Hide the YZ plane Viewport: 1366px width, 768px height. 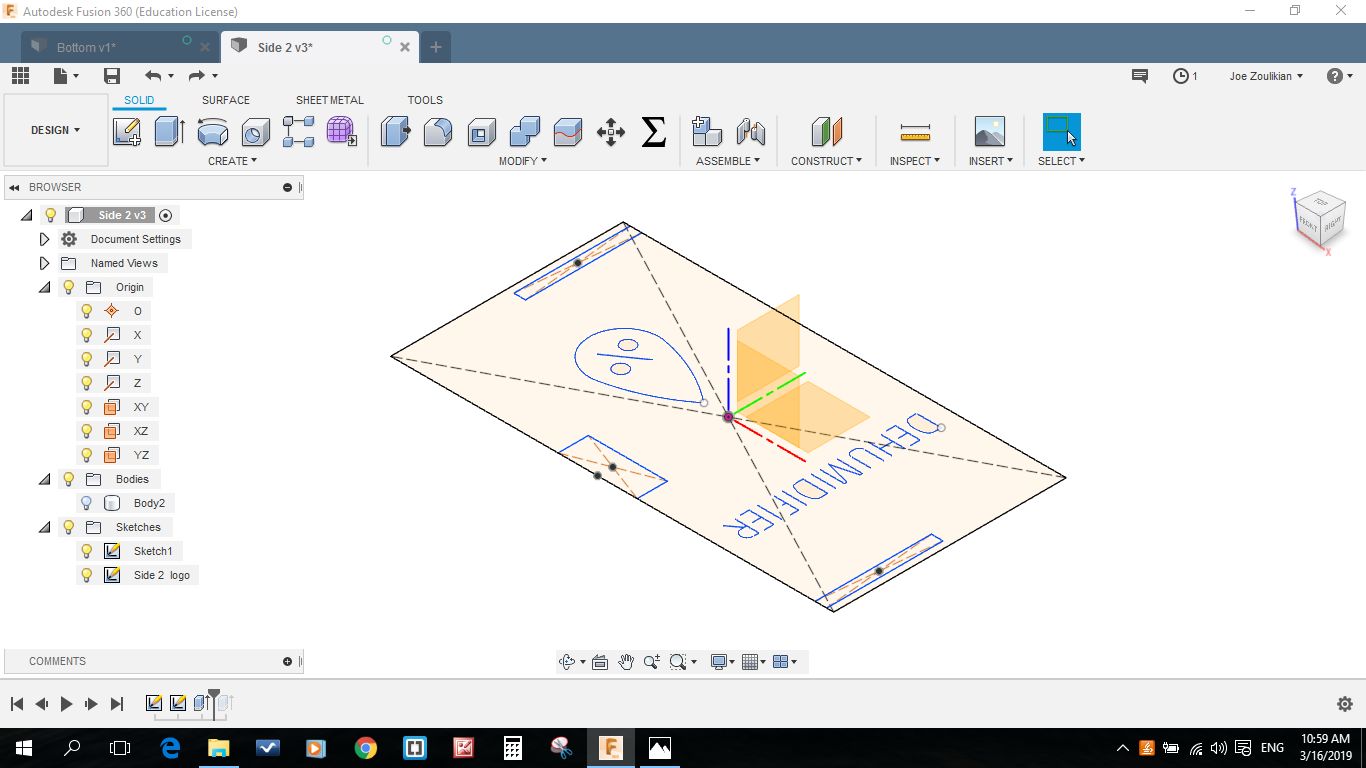(x=87, y=455)
